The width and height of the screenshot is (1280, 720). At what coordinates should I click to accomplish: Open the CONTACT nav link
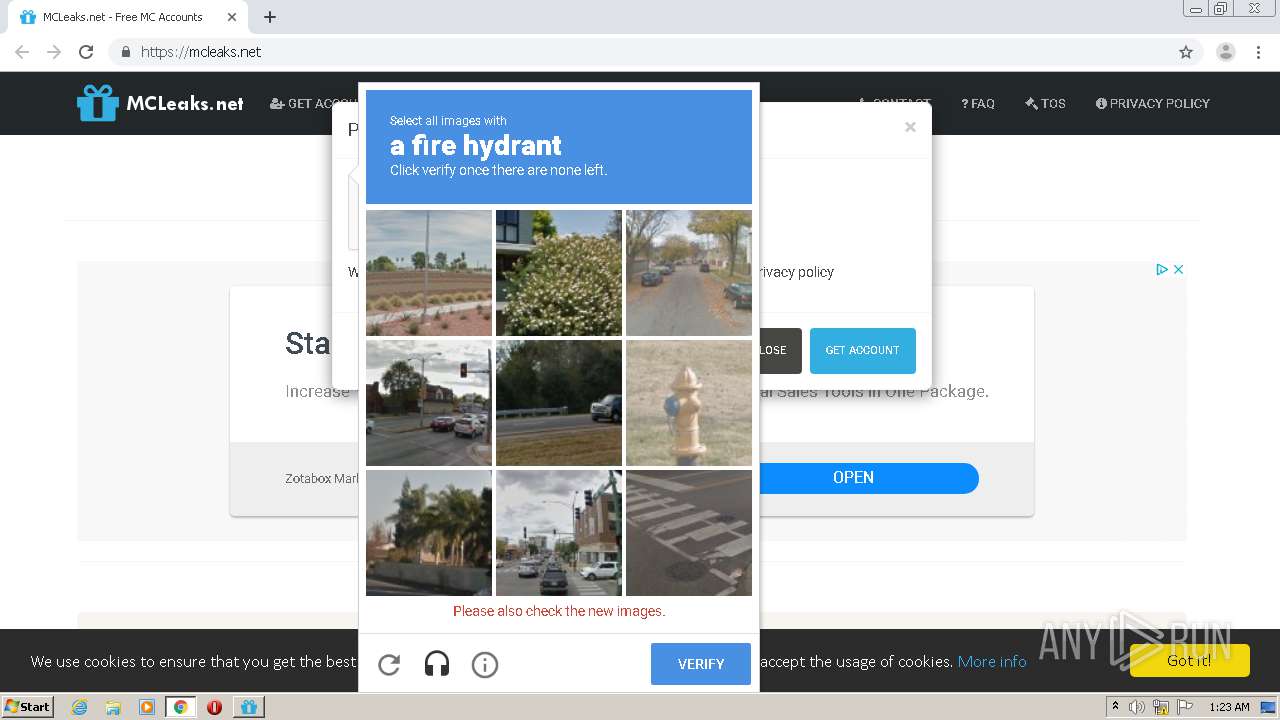pyautogui.click(x=894, y=103)
